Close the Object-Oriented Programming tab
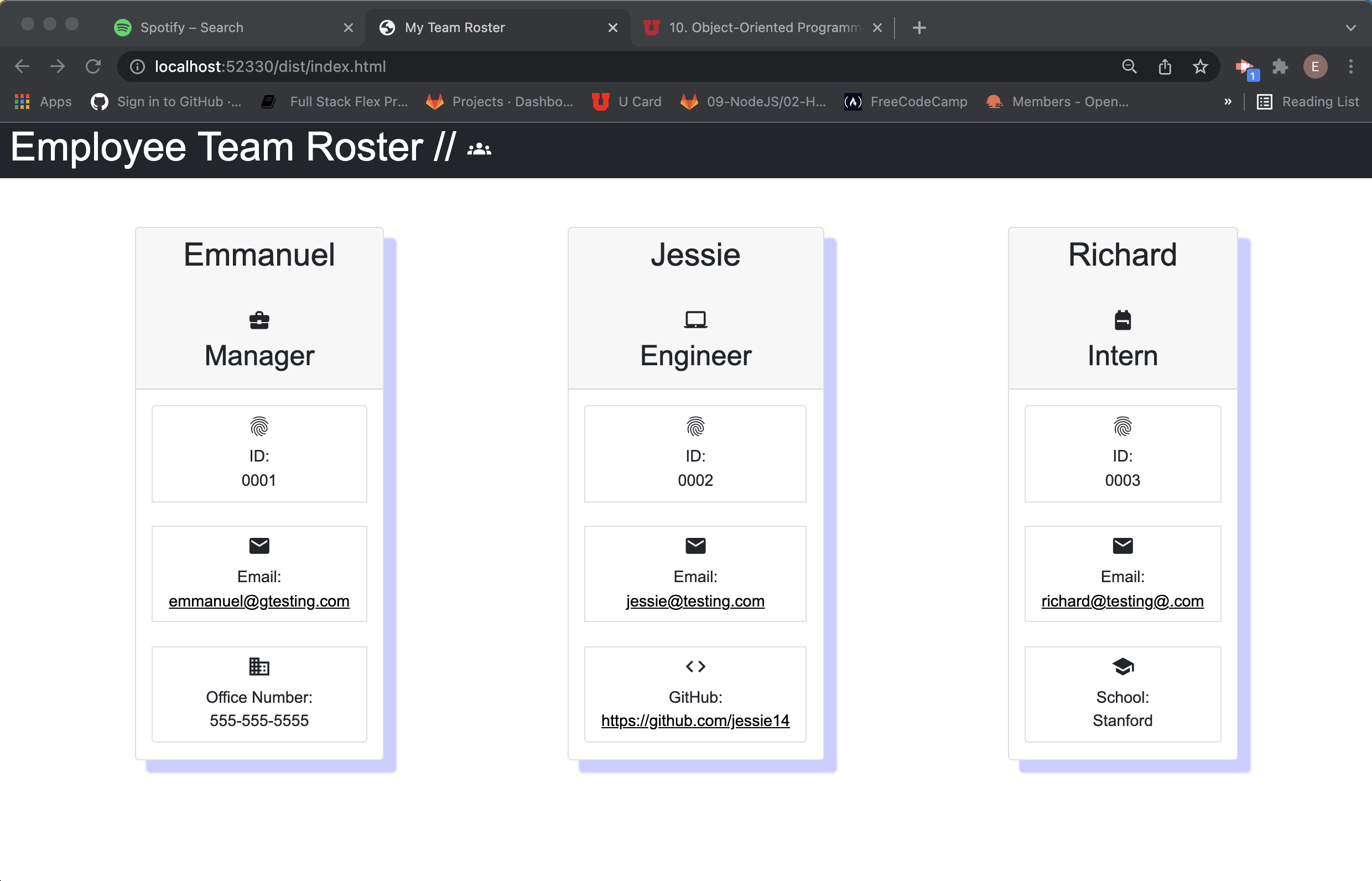1372x881 pixels. click(877, 28)
